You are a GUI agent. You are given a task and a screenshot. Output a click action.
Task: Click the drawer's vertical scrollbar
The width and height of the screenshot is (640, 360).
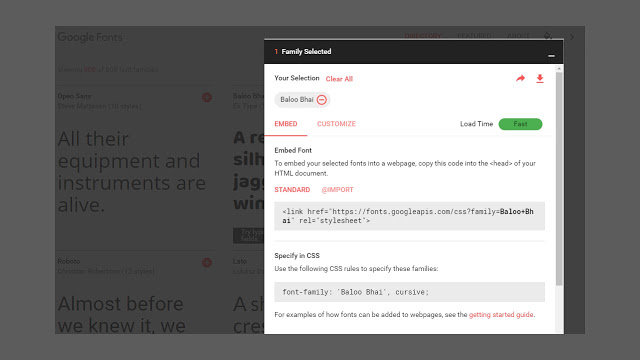coord(559,179)
